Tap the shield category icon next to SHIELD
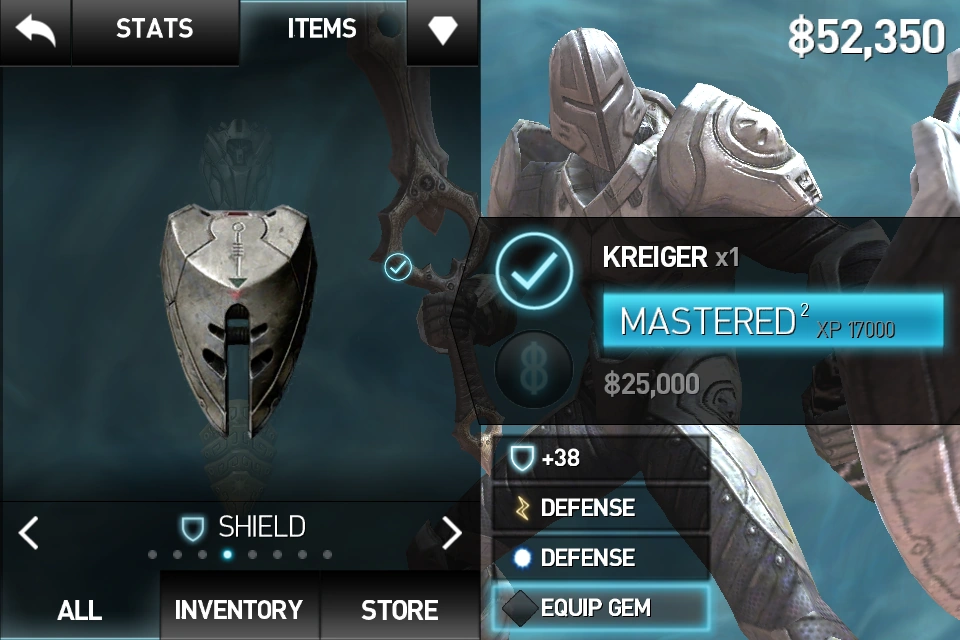Image resolution: width=960 pixels, height=640 pixels. tap(192, 528)
